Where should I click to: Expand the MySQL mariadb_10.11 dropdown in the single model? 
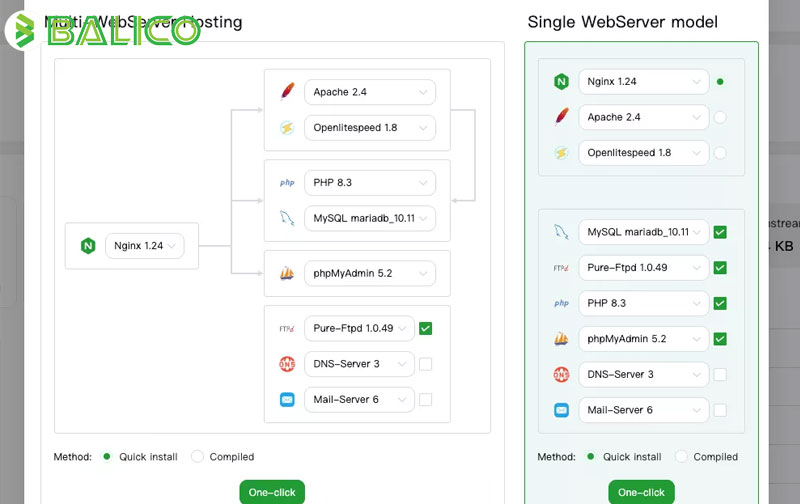[643, 232]
